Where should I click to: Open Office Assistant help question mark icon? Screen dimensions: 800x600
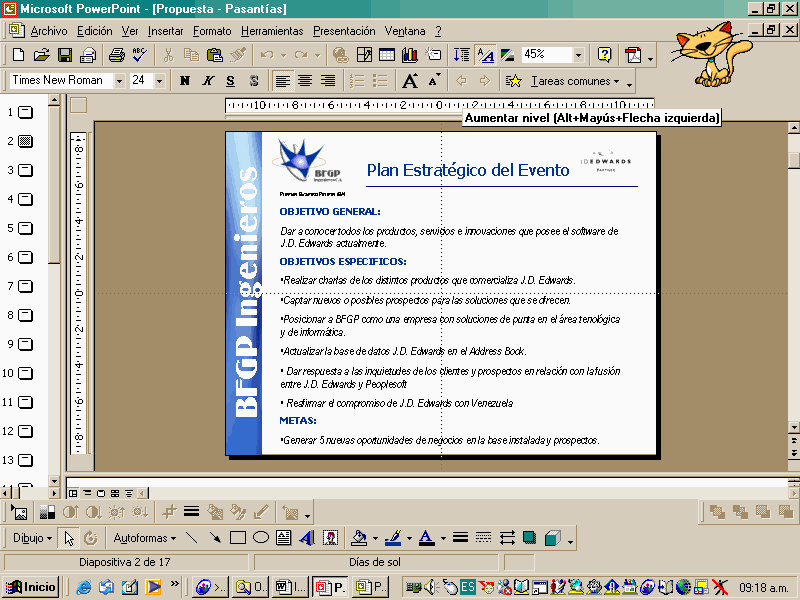[x=604, y=55]
